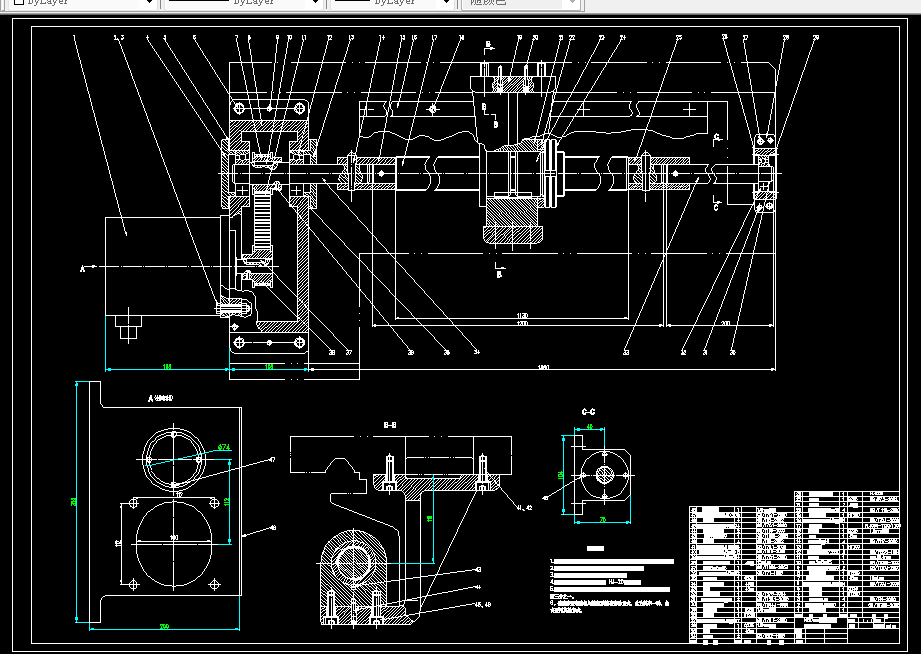Viewport: 921px width, 654px height.
Task: Select the '181' green dimension text
Action: point(167,367)
